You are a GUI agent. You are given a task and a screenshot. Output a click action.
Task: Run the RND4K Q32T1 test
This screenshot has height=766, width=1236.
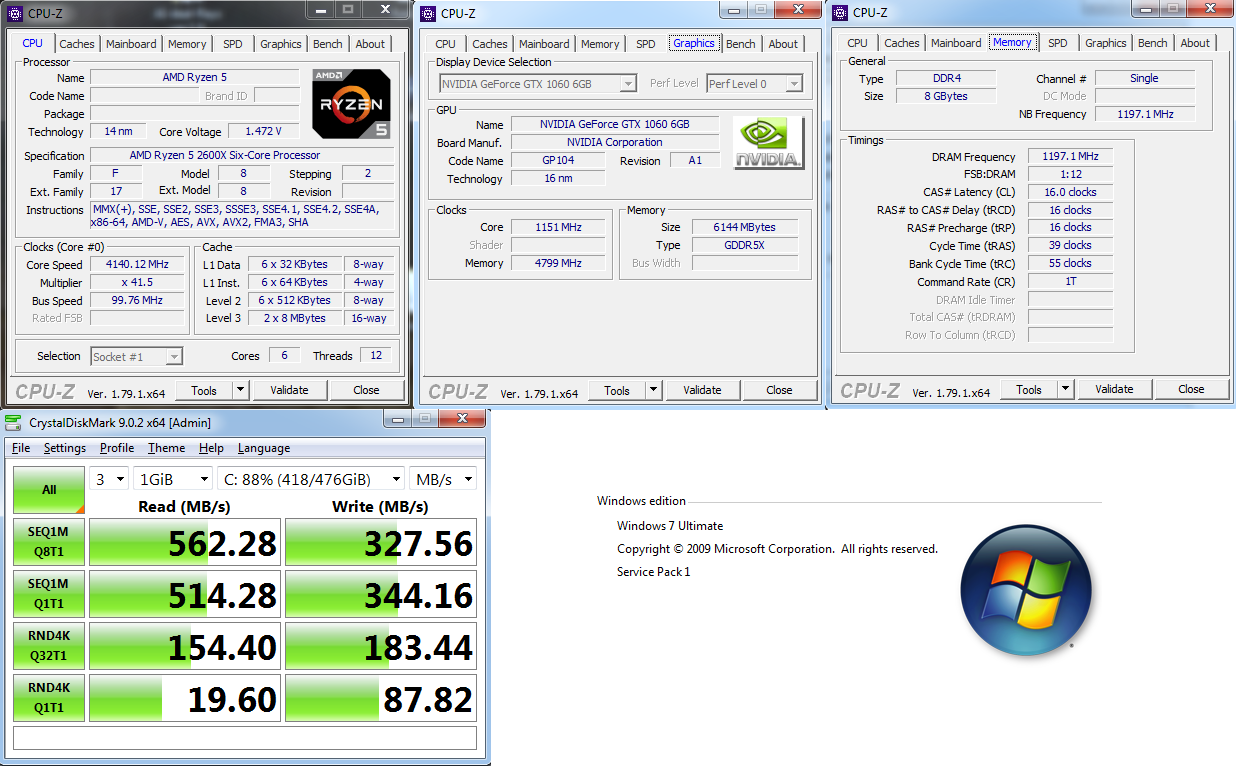(x=49, y=646)
